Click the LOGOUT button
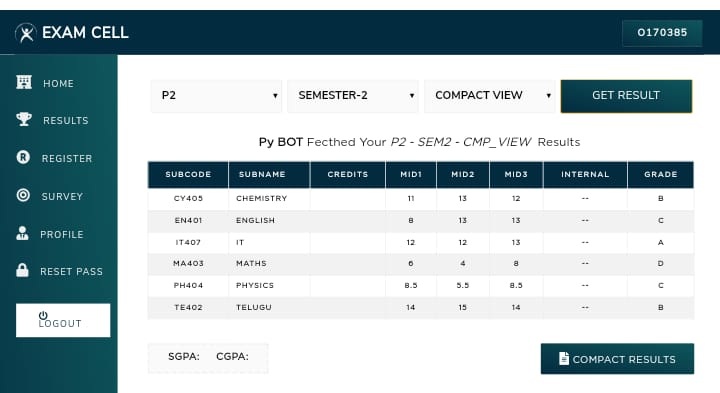The image size is (720, 393). (x=63, y=320)
